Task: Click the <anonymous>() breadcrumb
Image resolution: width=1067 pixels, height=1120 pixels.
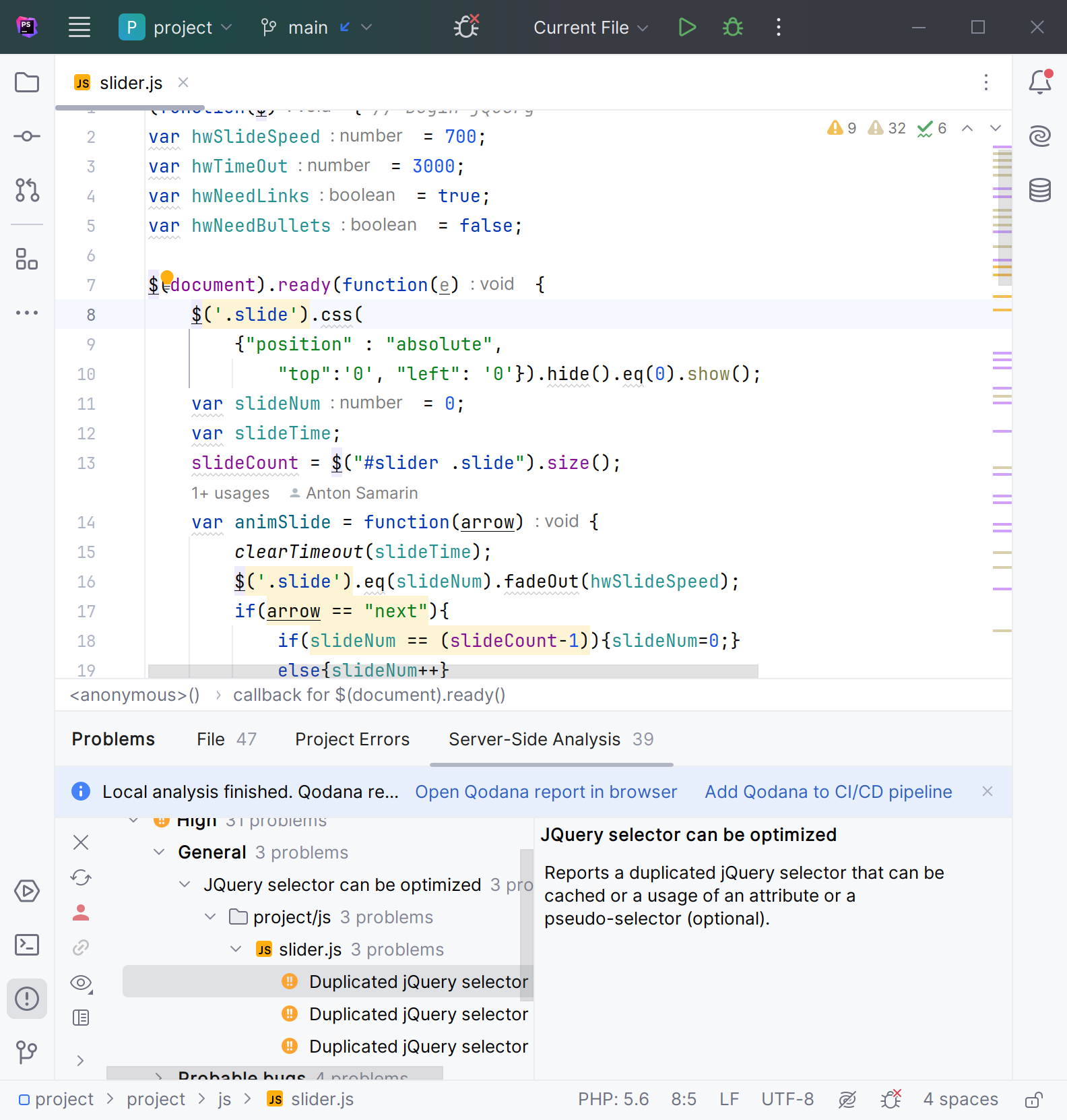Action: [135, 695]
